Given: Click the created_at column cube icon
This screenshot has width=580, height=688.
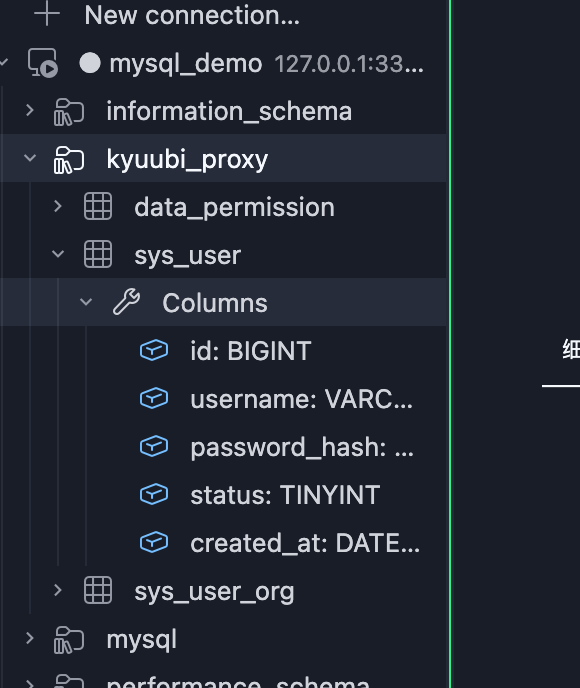Looking at the screenshot, I should (154, 542).
